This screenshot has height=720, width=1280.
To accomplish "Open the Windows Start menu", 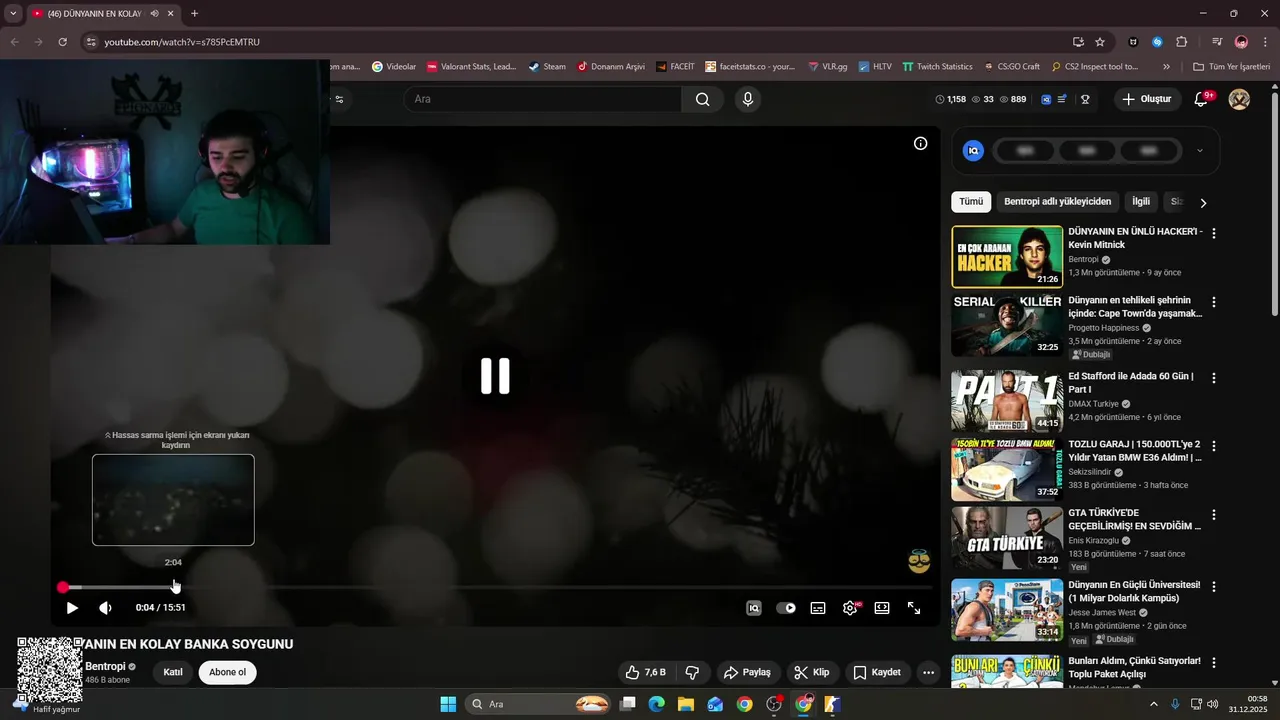I will pyautogui.click(x=448, y=704).
